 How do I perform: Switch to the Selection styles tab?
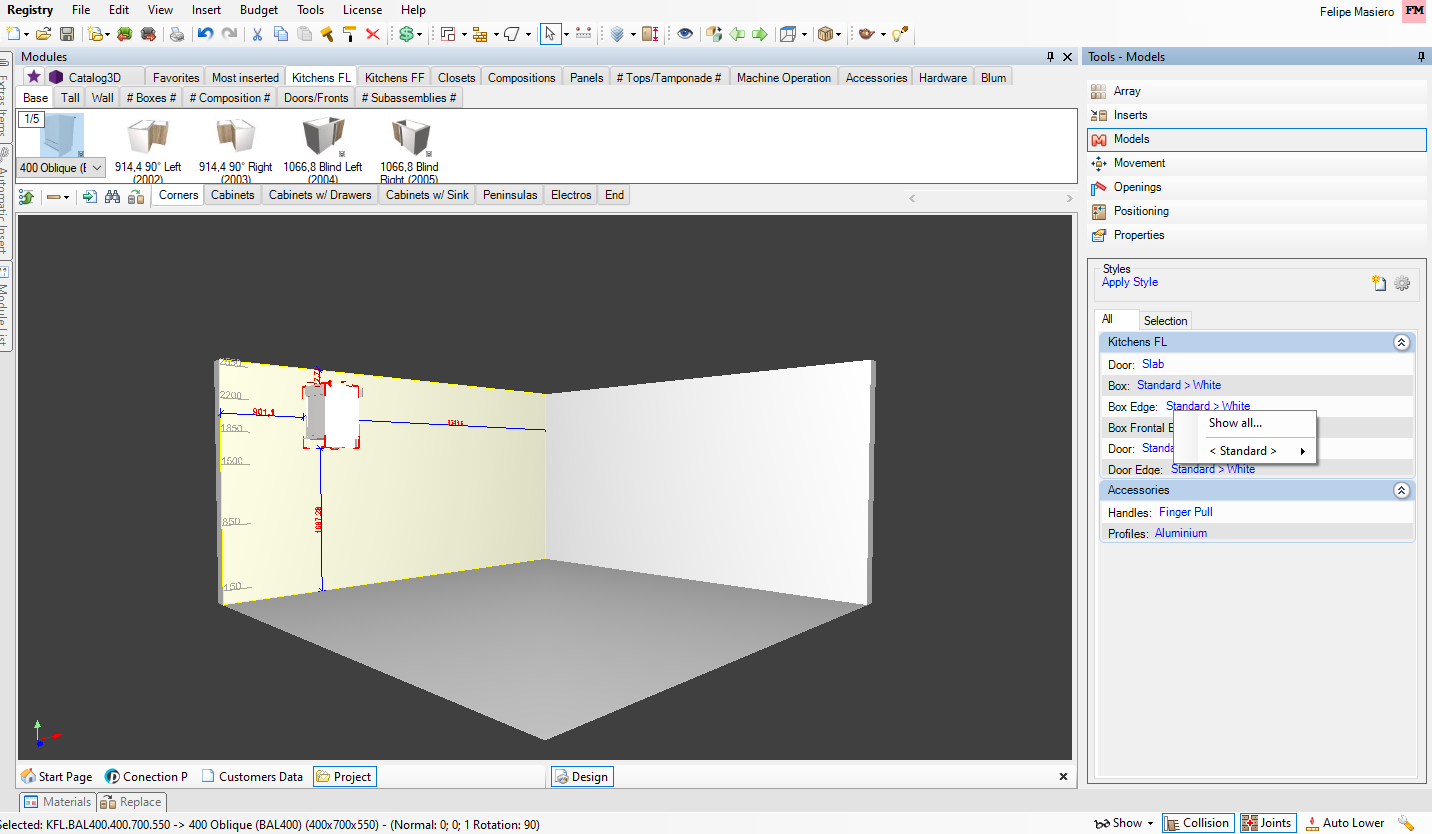(1165, 321)
